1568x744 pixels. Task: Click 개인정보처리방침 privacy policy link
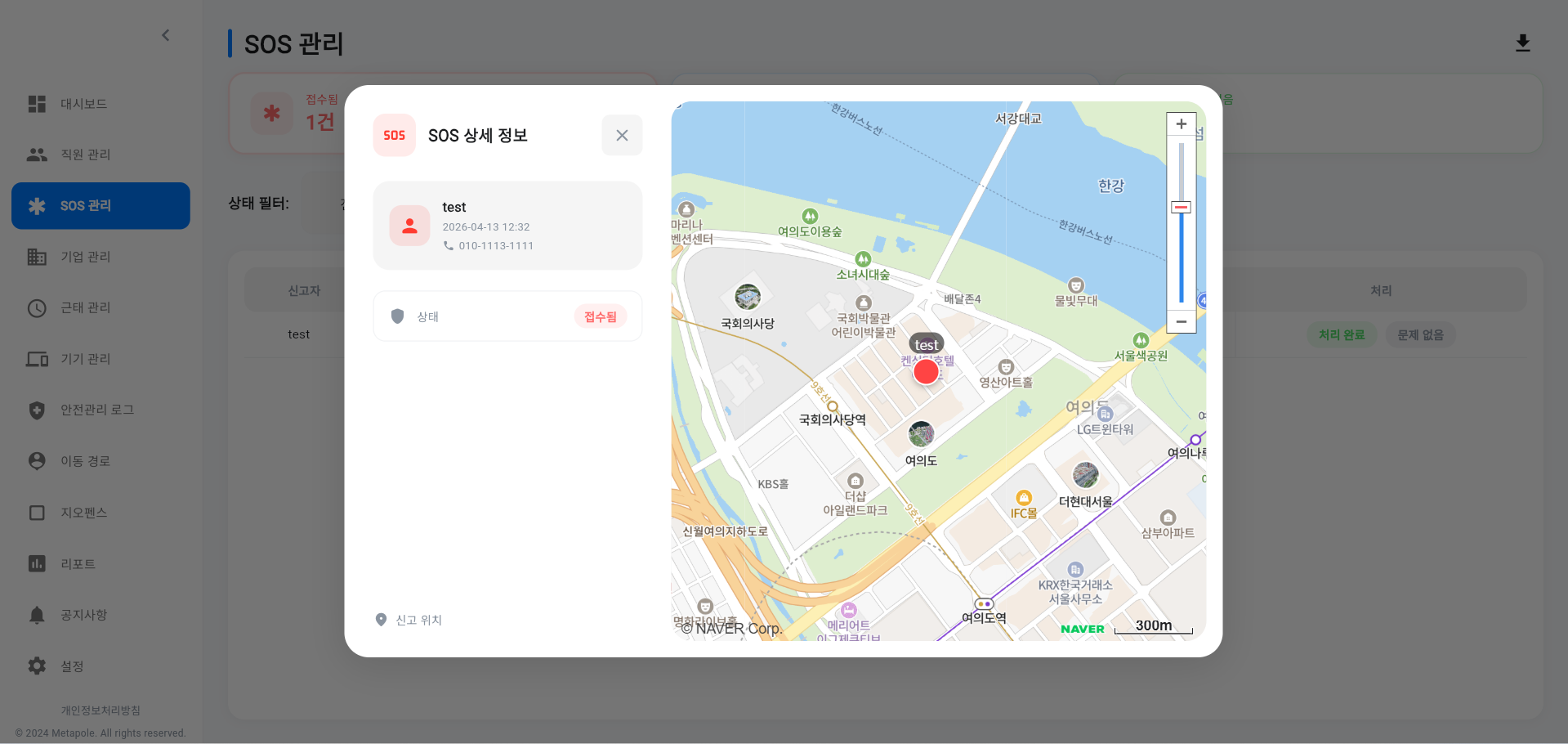pyautogui.click(x=101, y=710)
